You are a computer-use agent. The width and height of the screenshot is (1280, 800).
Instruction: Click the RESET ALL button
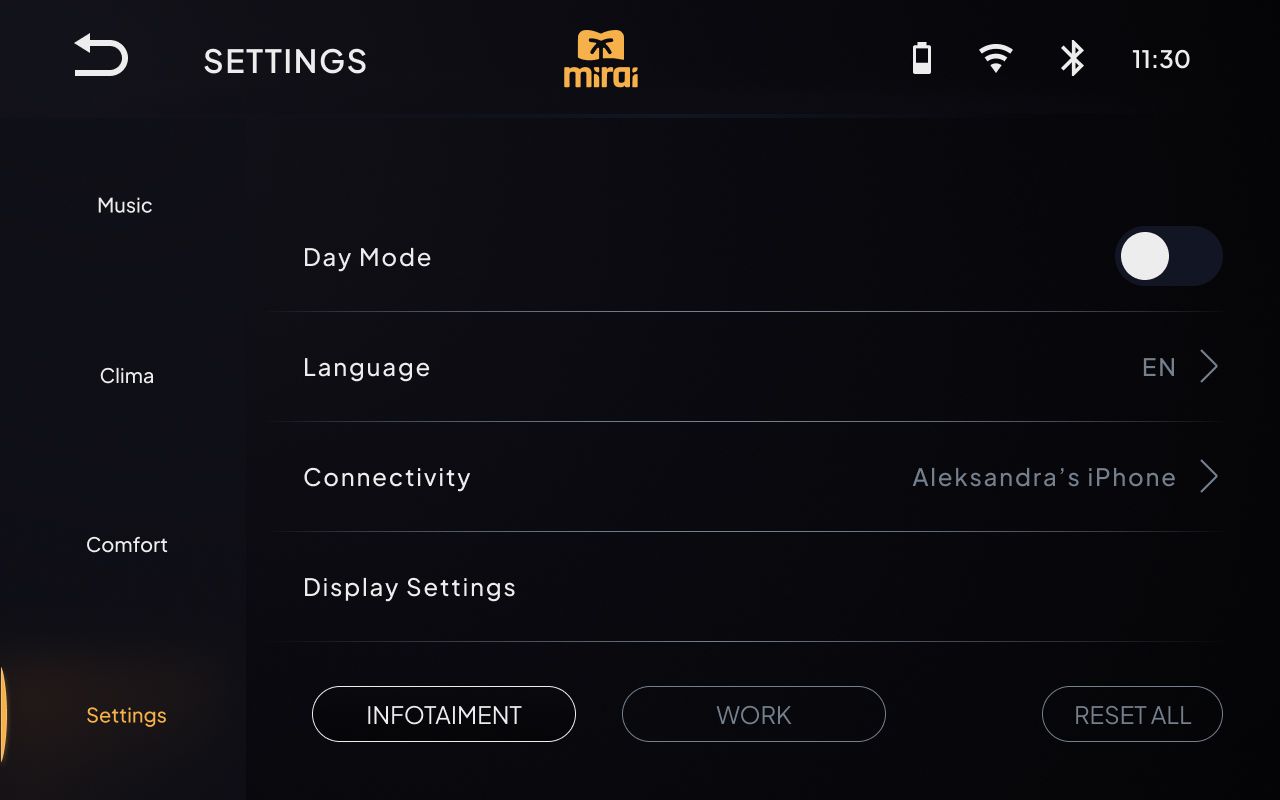pyautogui.click(x=1132, y=714)
